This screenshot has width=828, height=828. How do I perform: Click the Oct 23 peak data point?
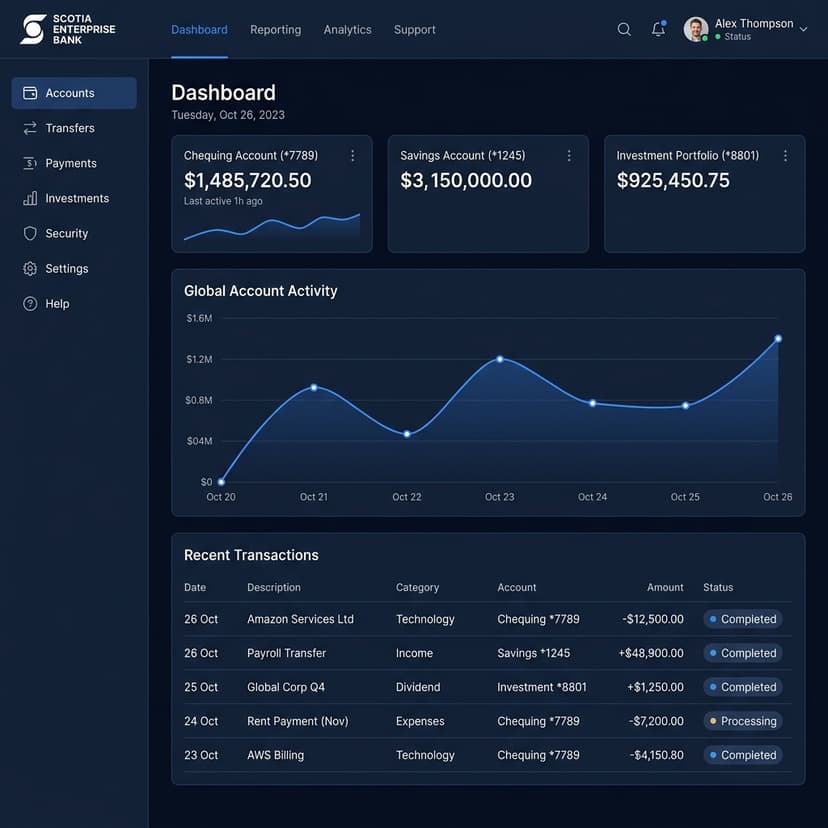[x=500, y=359]
